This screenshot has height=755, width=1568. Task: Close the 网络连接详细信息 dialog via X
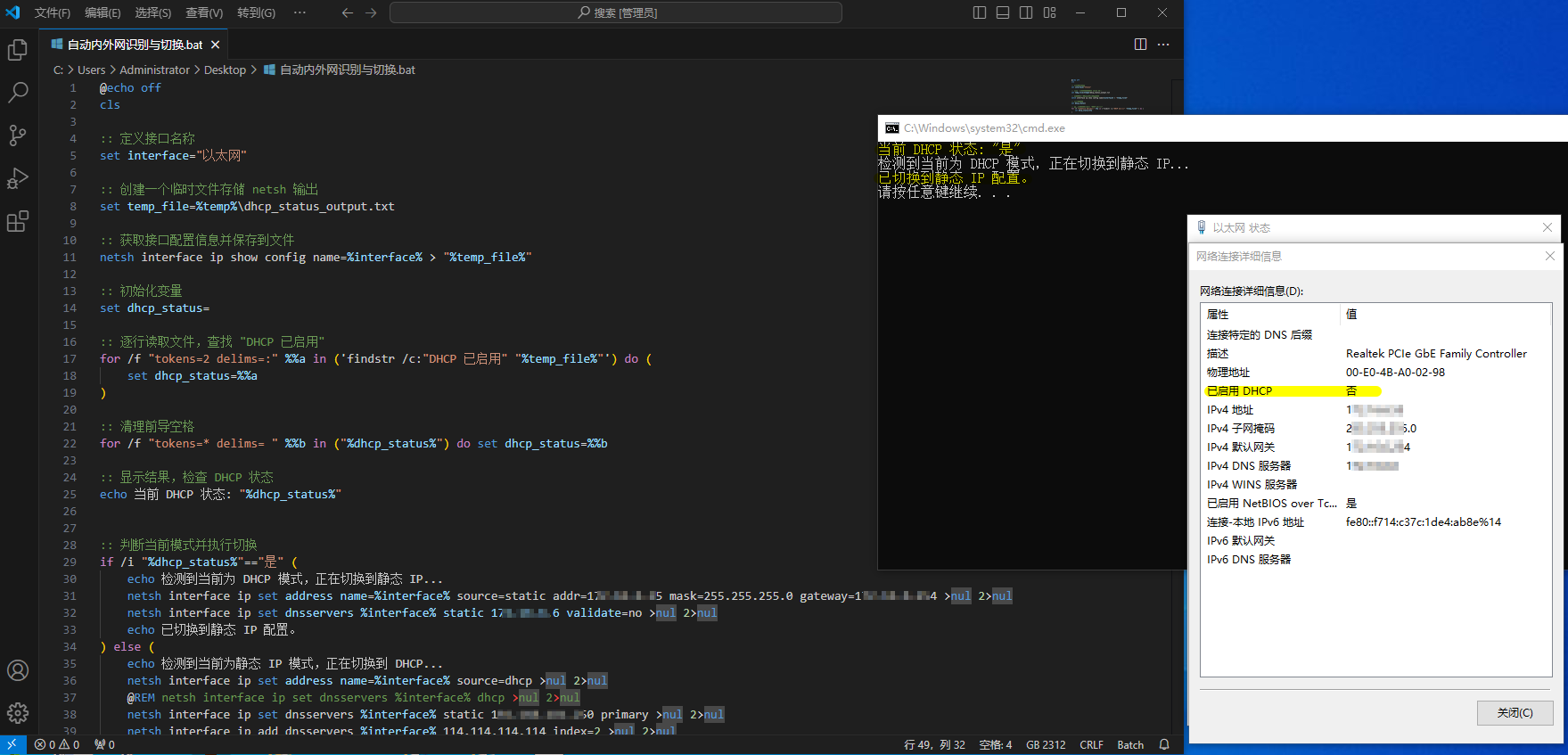[x=1549, y=256]
